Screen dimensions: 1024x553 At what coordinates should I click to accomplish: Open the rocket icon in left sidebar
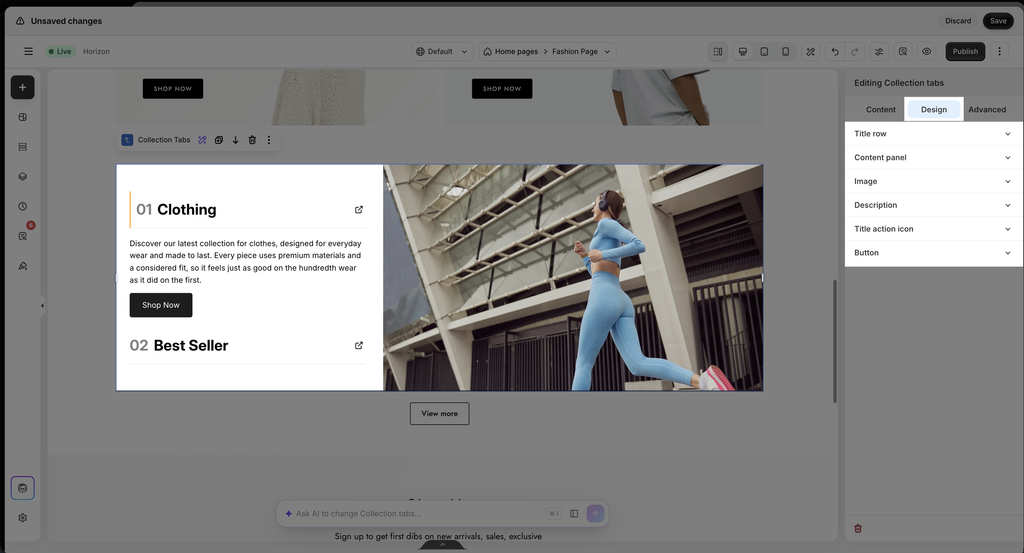22,266
